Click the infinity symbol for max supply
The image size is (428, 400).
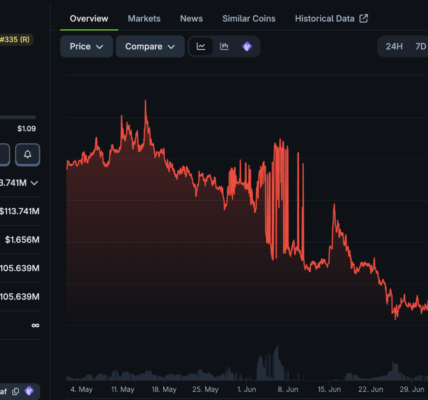pyautogui.click(x=35, y=325)
